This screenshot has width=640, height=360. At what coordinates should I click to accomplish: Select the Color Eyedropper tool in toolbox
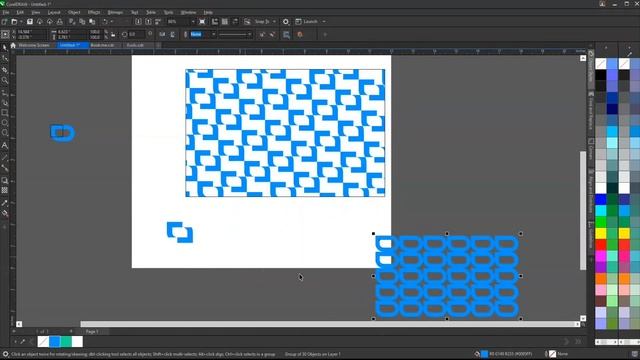point(4,203)
